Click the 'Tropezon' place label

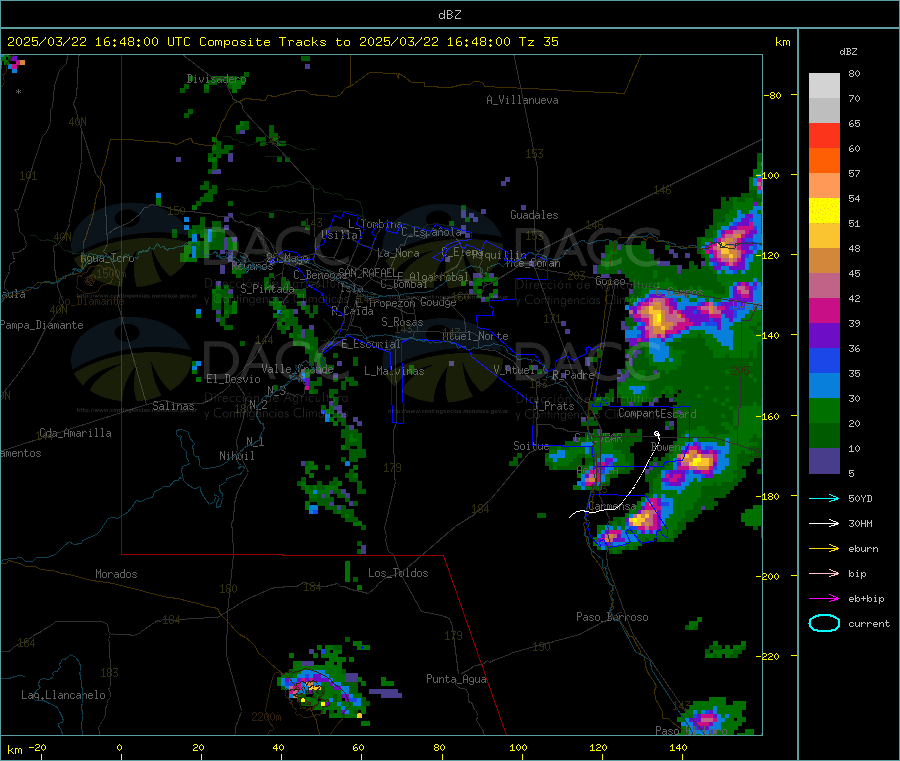pos(391,303)
